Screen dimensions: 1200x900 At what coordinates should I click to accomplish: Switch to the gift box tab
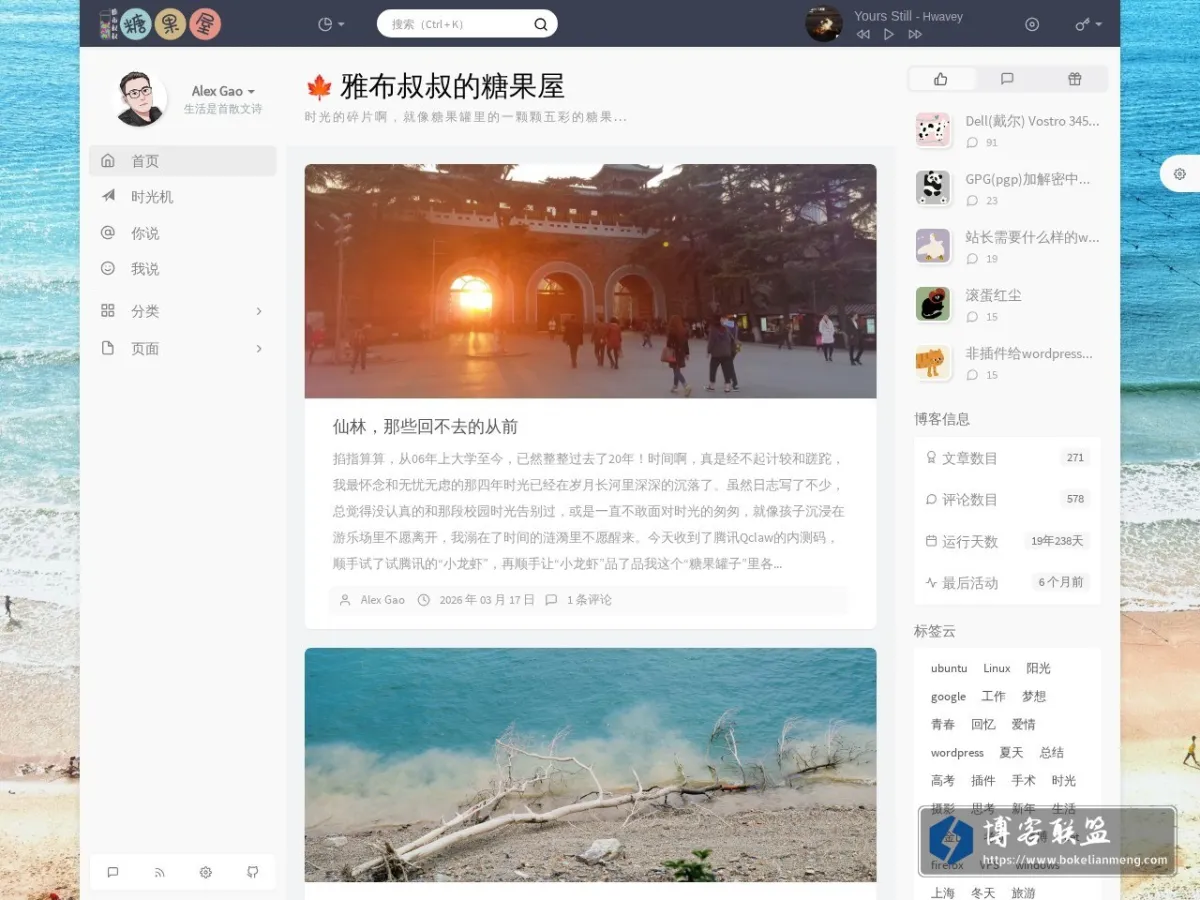point(1074,79)
